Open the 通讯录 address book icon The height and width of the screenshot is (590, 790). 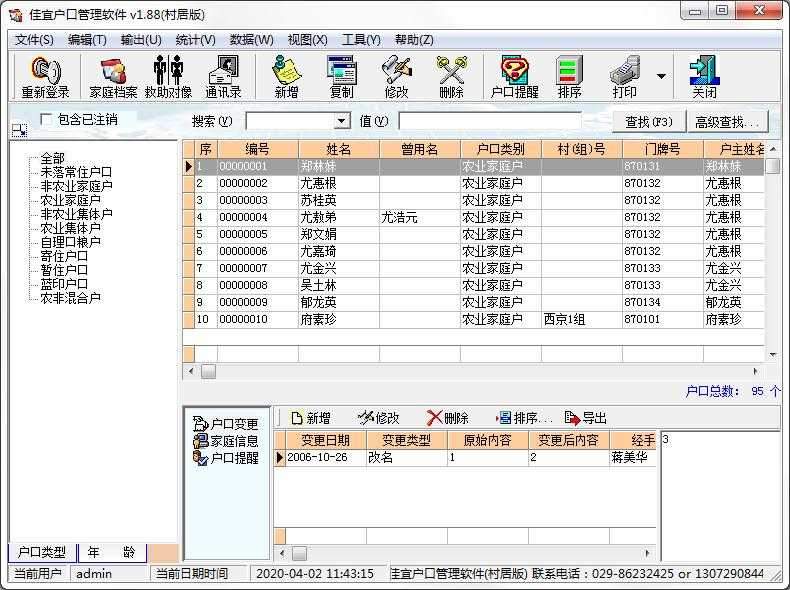(223, 77)
